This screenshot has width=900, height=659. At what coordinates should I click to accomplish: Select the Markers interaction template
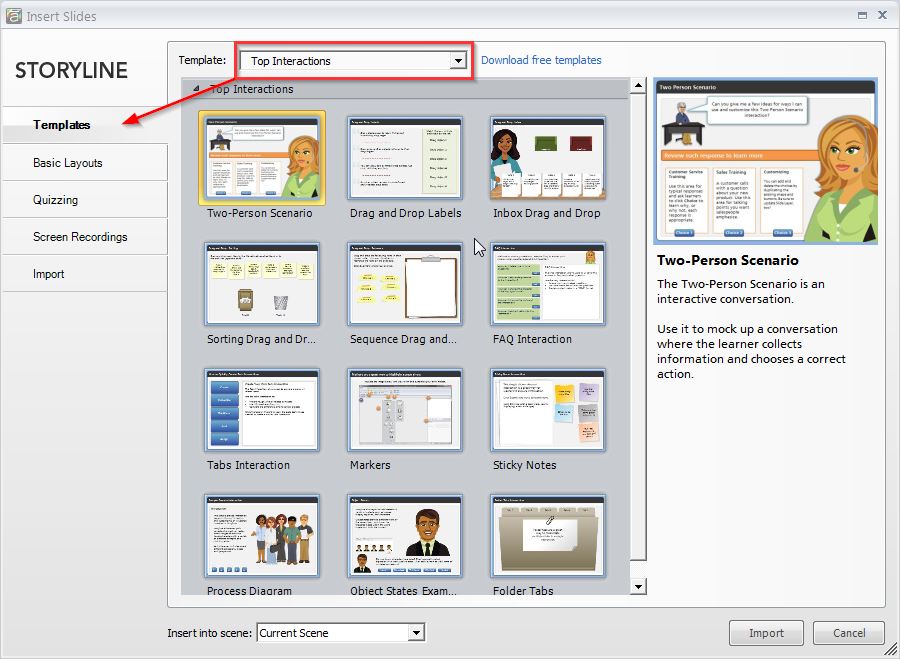[404, 410]
